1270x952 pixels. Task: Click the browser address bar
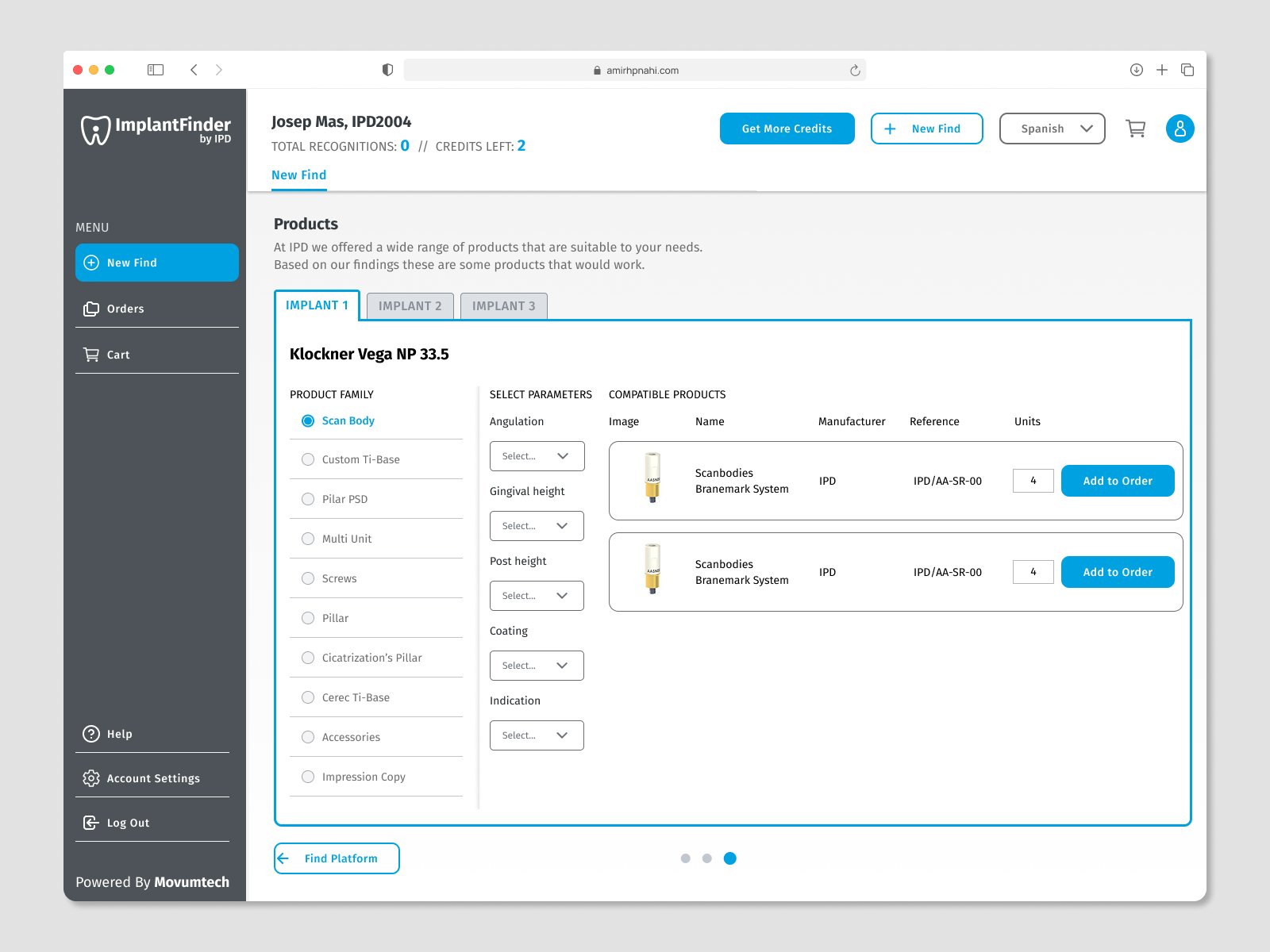(635, 70)
